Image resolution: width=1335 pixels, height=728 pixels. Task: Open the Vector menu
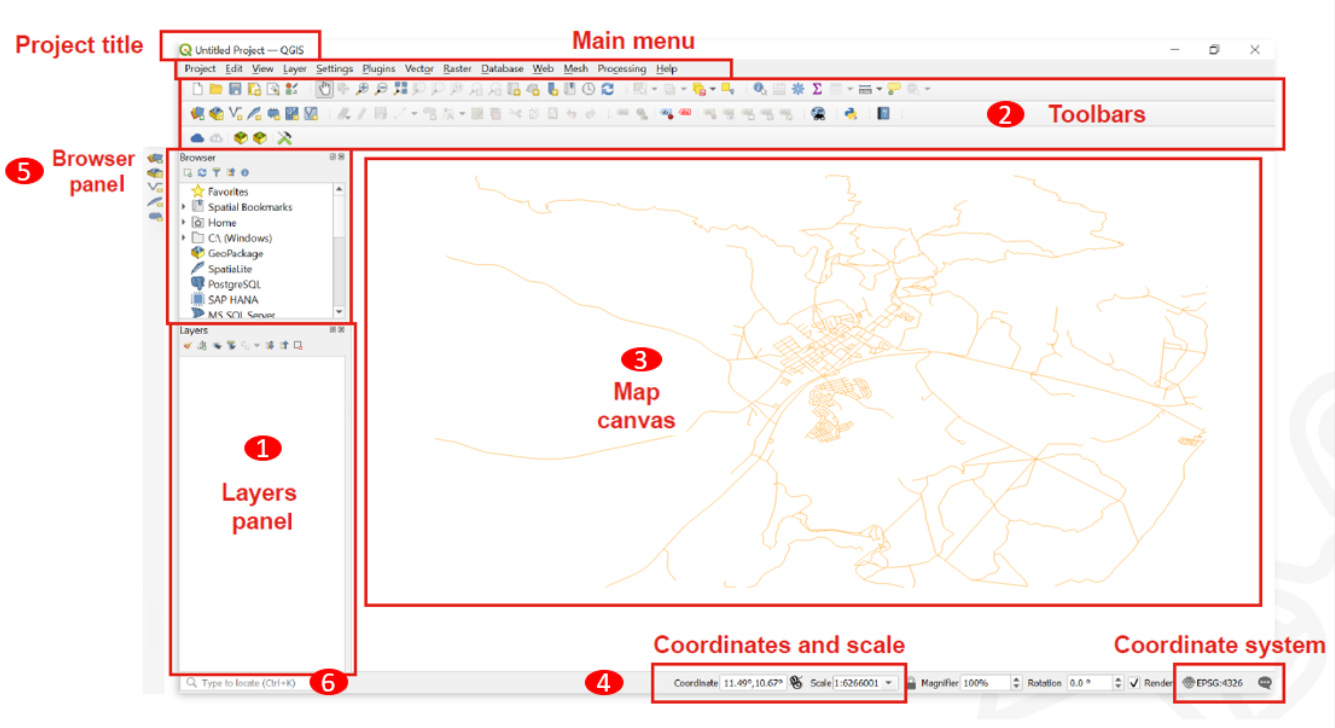419,69
